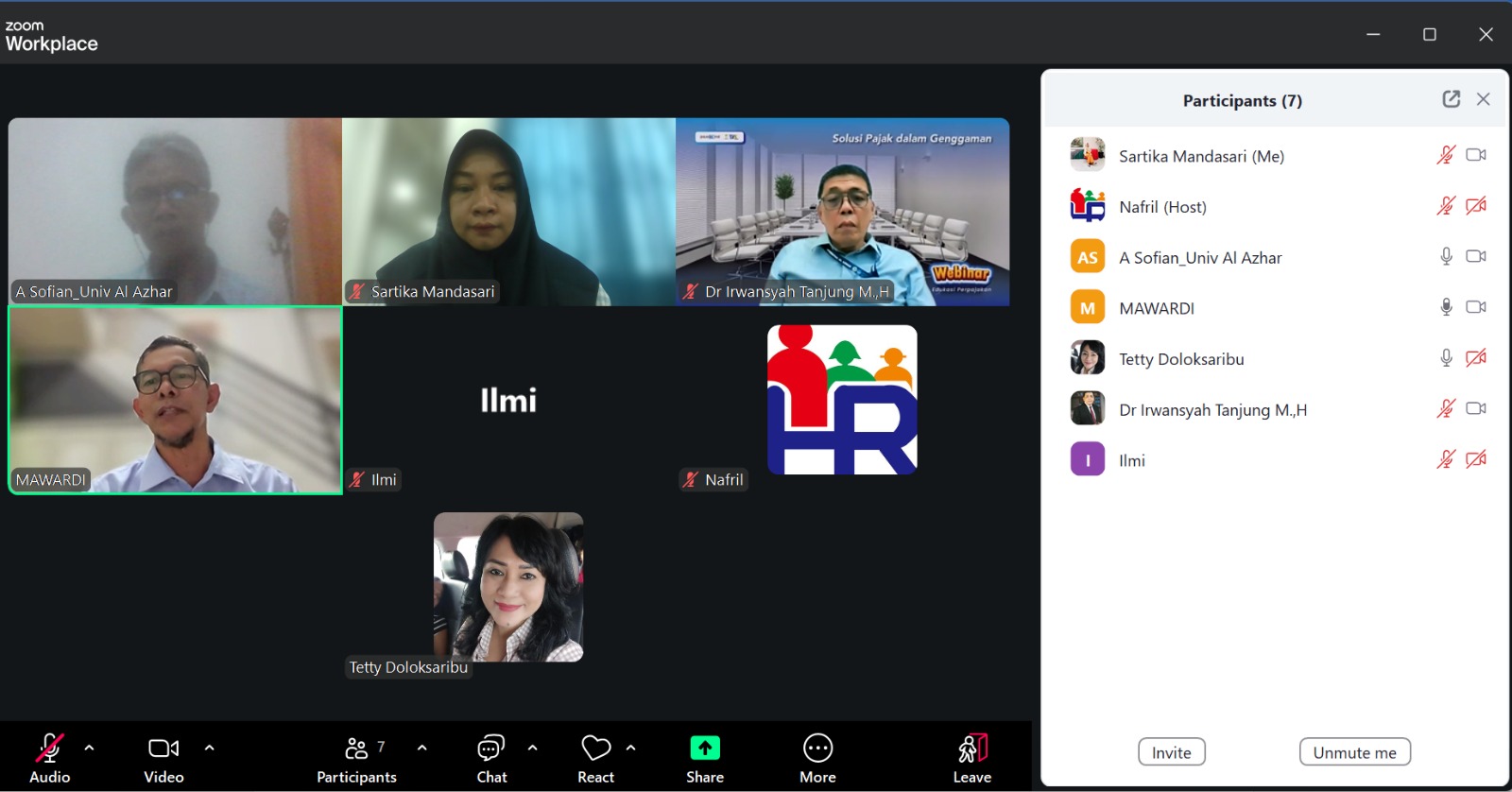Toggle Sartika Mandasari's muted microphone in list
Viewport: 1512px width, 792px height.
pos(1446,155)
